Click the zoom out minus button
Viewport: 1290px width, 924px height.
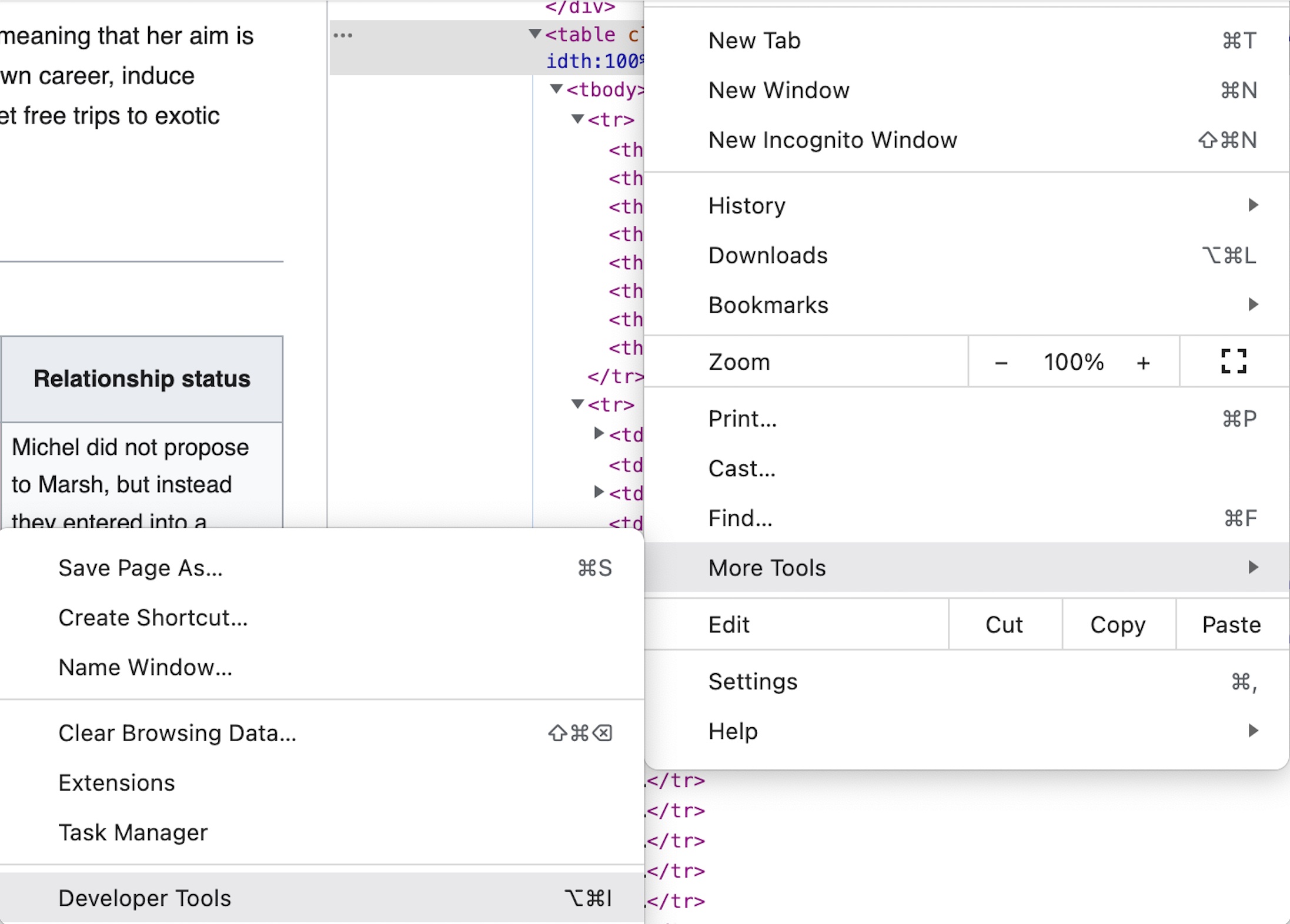pos(1001,363)
